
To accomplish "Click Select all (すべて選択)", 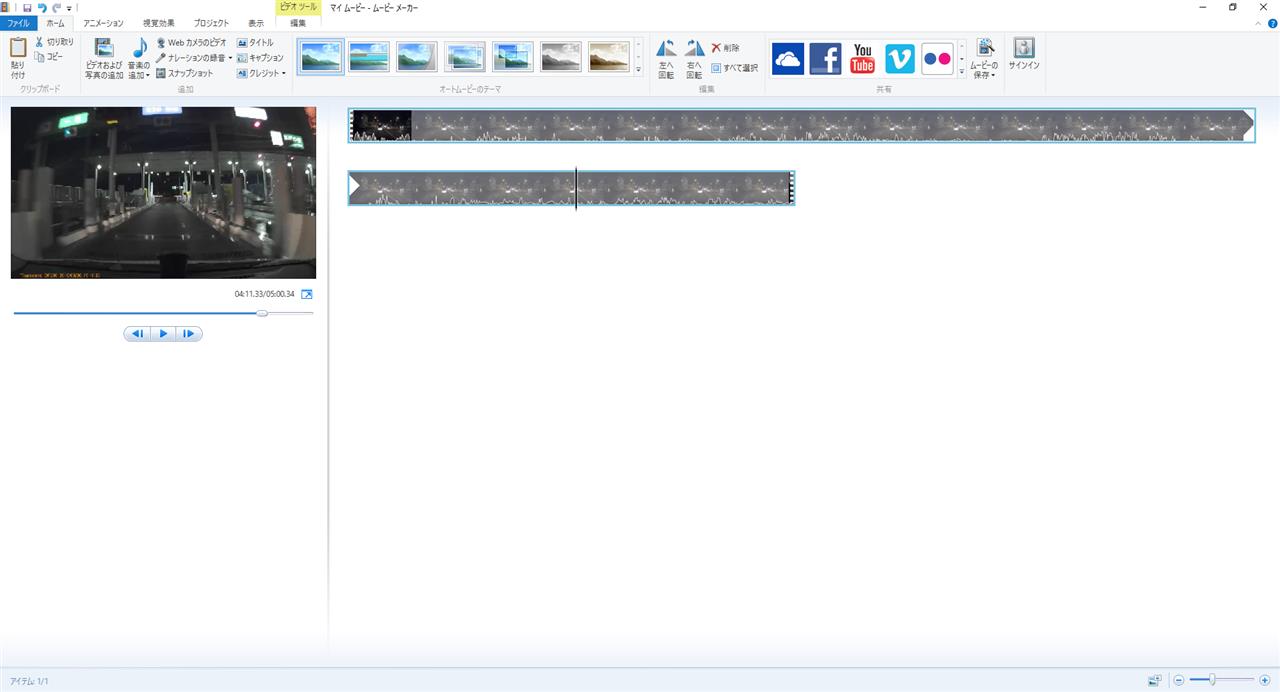I will pos(734,68).
